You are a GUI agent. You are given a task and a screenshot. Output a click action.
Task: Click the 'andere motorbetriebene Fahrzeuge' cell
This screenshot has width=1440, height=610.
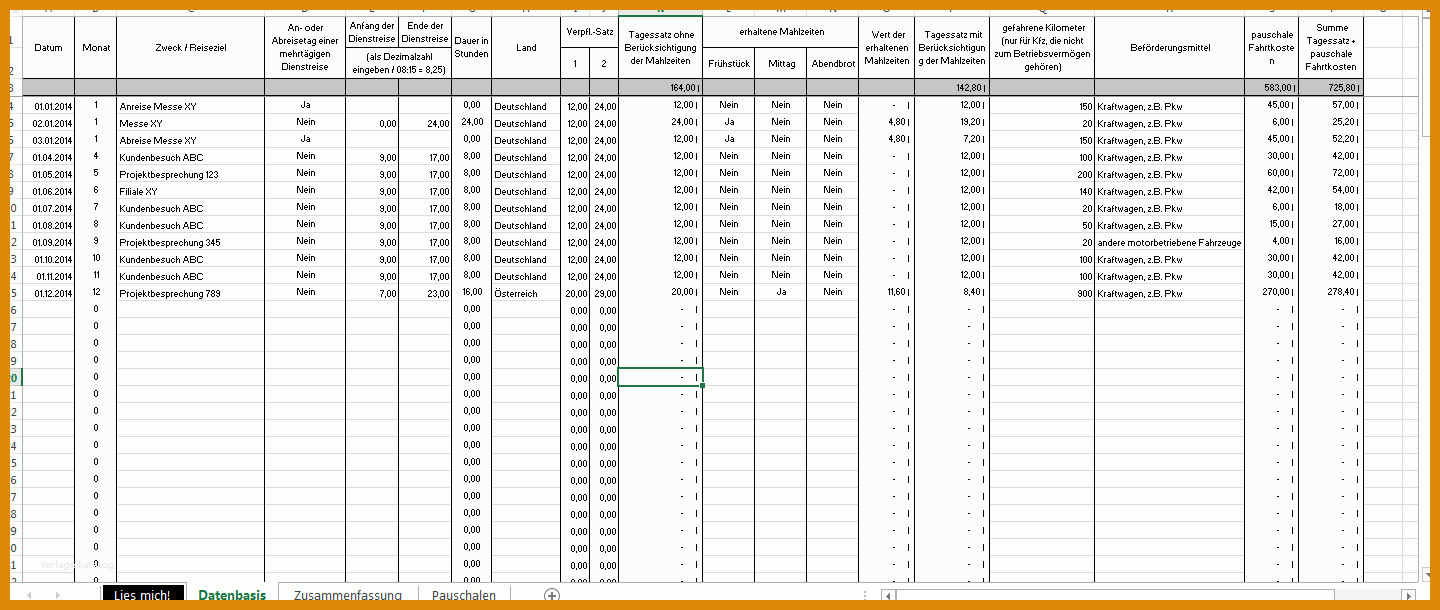[x=1169, y=242]
